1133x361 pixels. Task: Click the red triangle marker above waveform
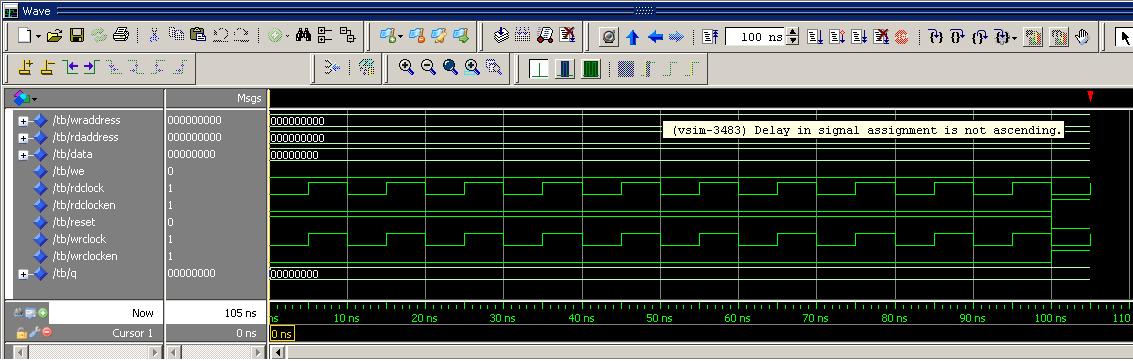pyautogui.click(x=1090, y=97)
